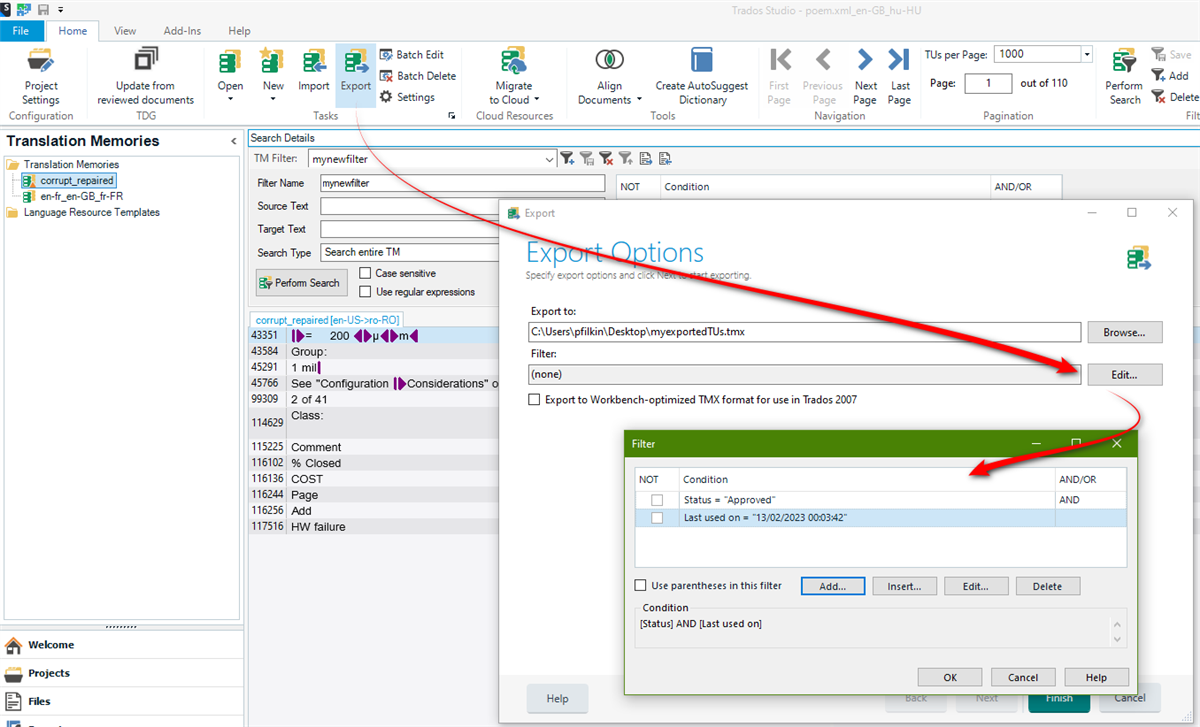Screen dimensions: 1200x727
Task: Open the Projects view in sidebar
Action: coord(121,673)
